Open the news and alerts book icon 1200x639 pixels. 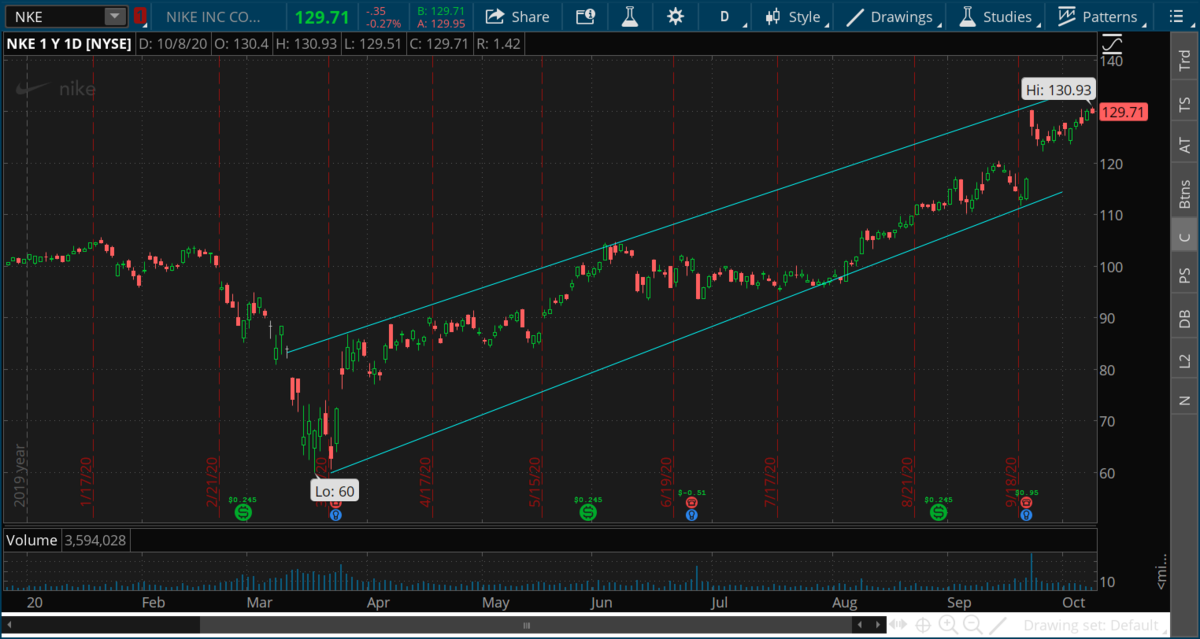click(585, 16)
